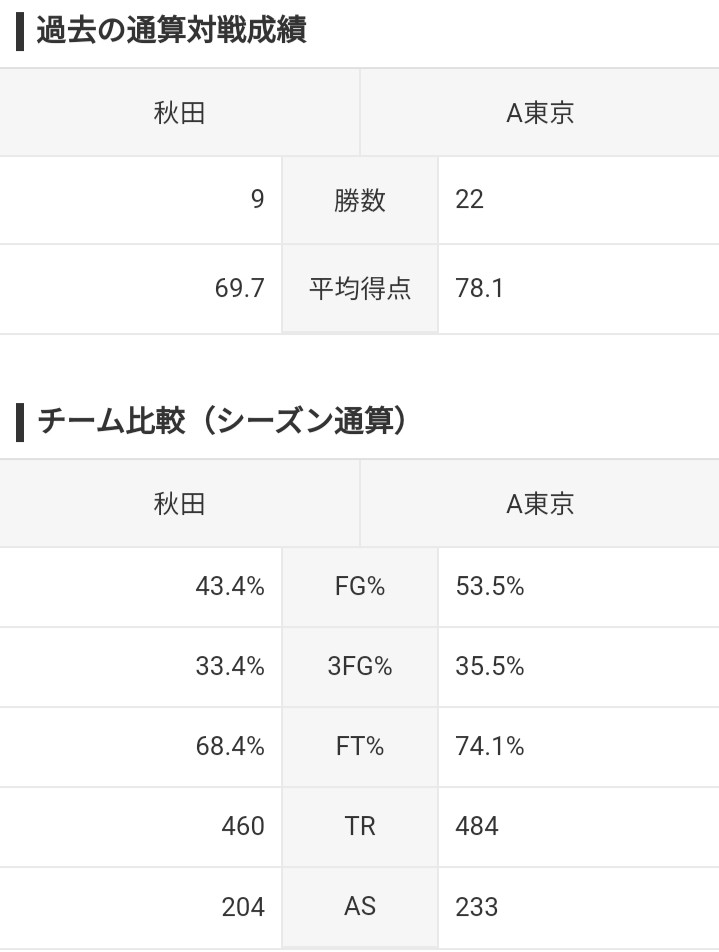Viewport: 719px width, 952px height.
Task: Click the 平均得点 row label
Action: [x=360, y=288]
